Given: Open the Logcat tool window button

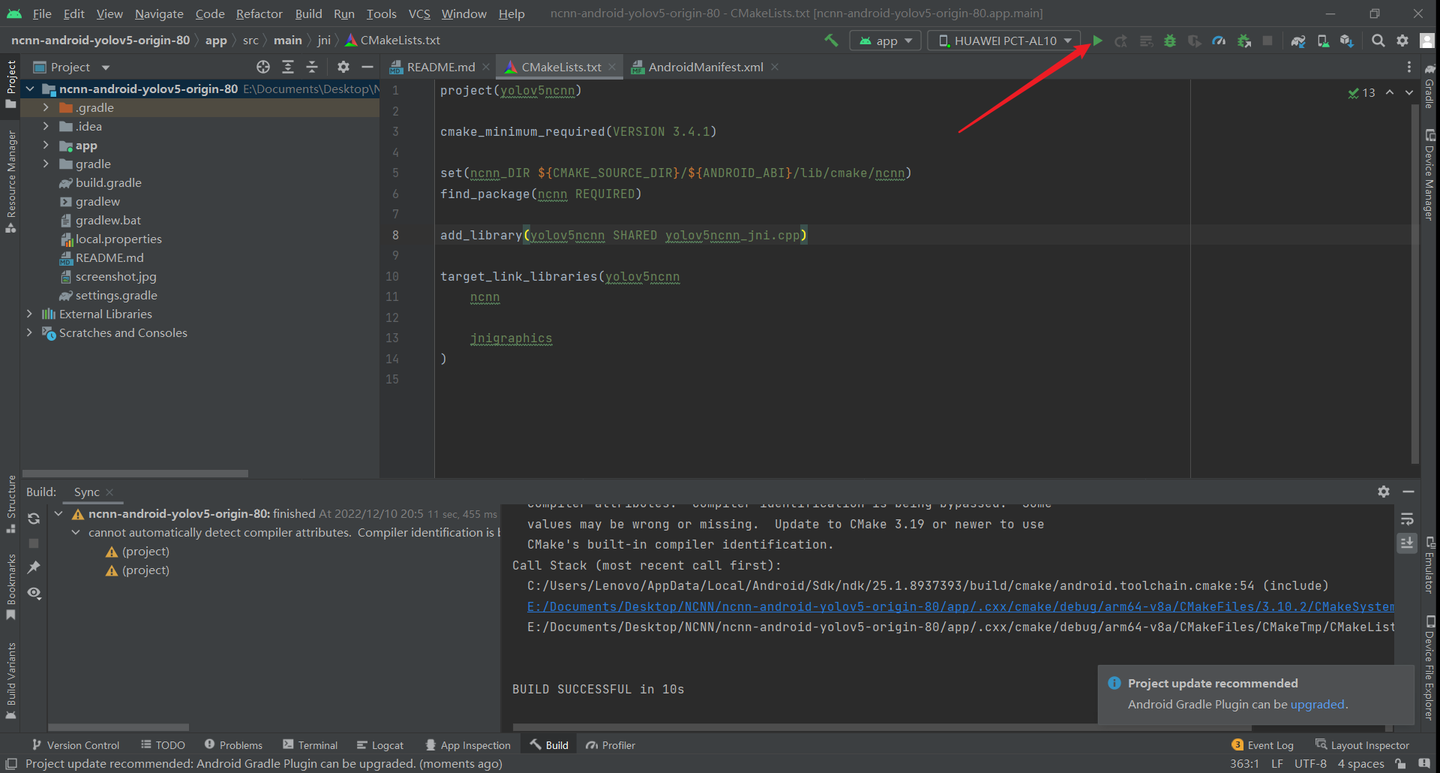Looking at the screenshot, I should point(379,745).
